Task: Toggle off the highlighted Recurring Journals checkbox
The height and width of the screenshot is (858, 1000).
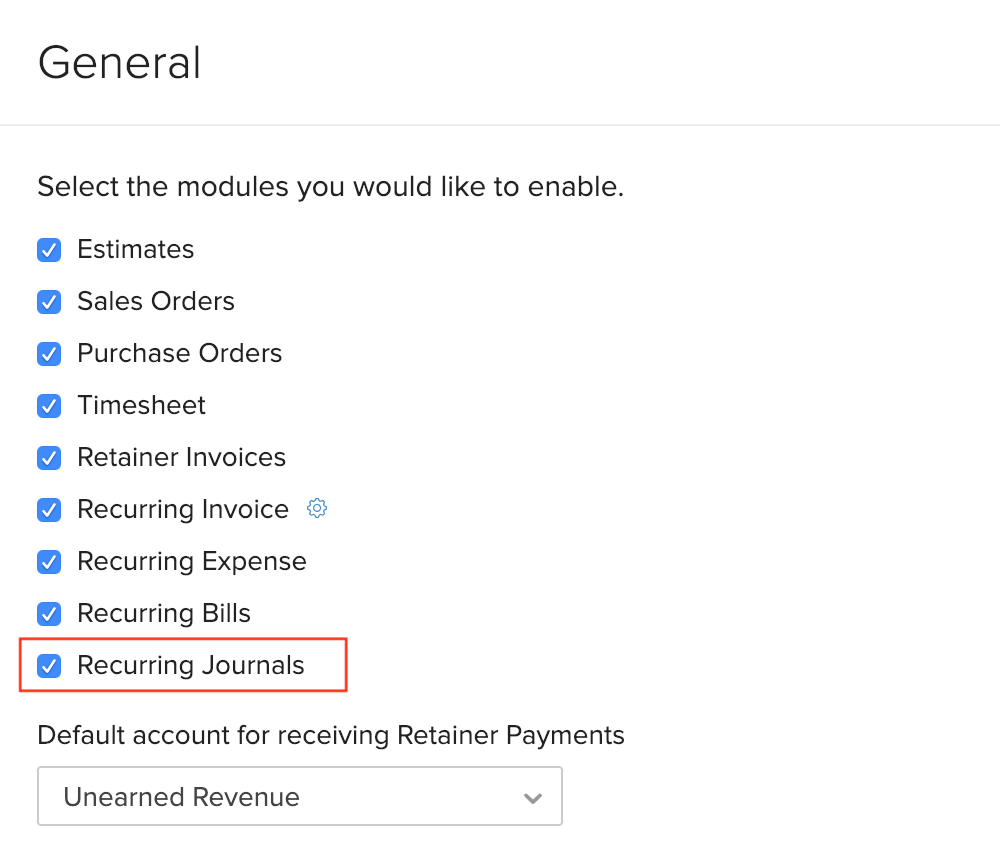Action: [48, 666]
